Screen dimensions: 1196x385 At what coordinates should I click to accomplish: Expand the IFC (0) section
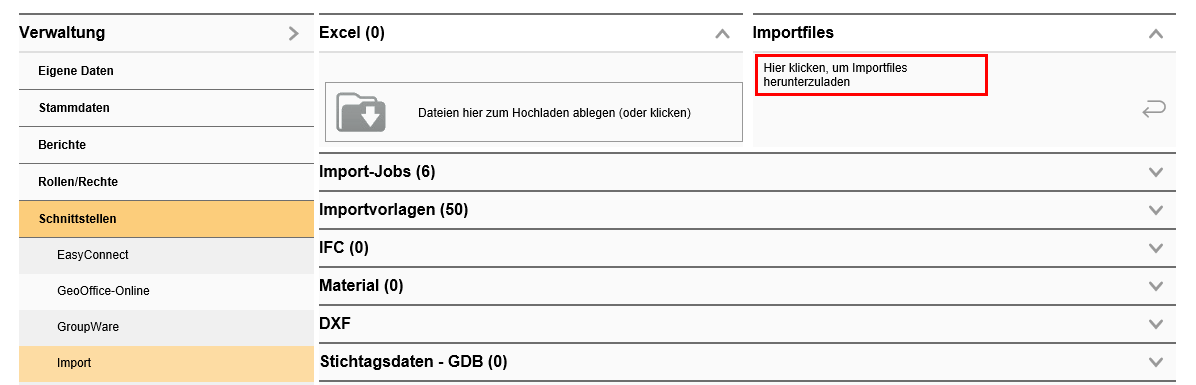point(1156,248)
